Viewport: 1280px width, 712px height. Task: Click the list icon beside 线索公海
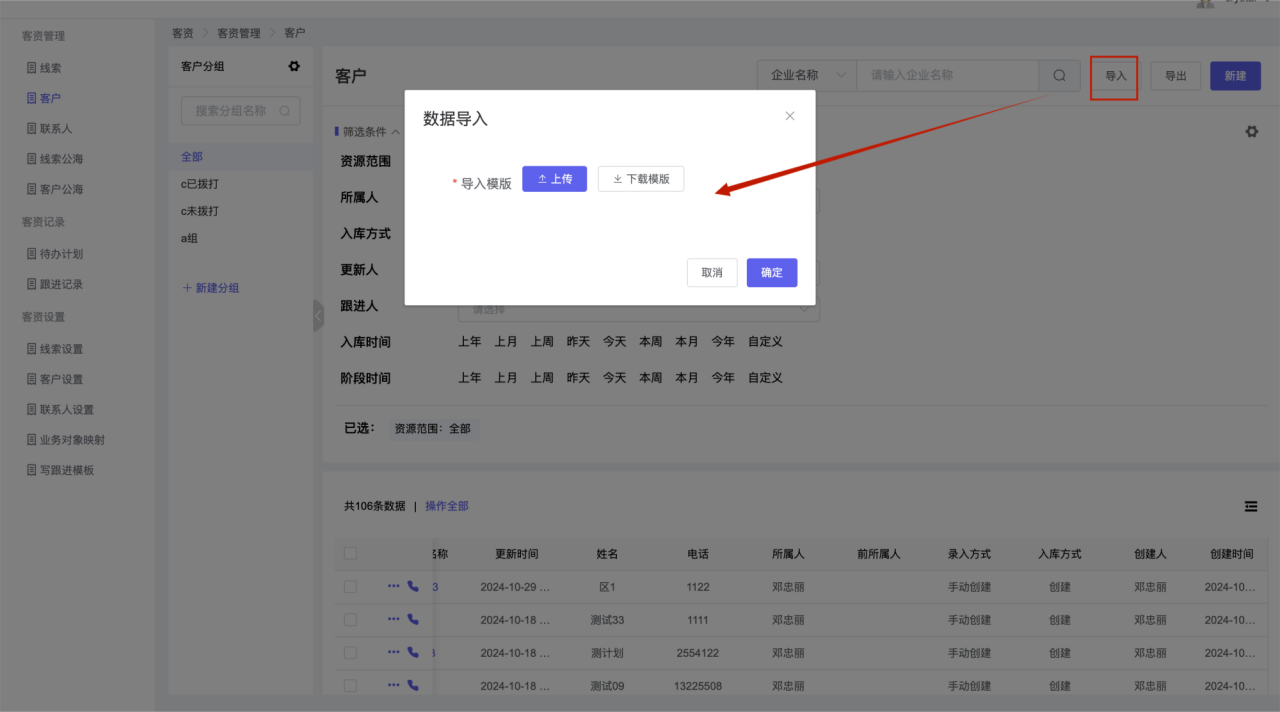[32, 159]
